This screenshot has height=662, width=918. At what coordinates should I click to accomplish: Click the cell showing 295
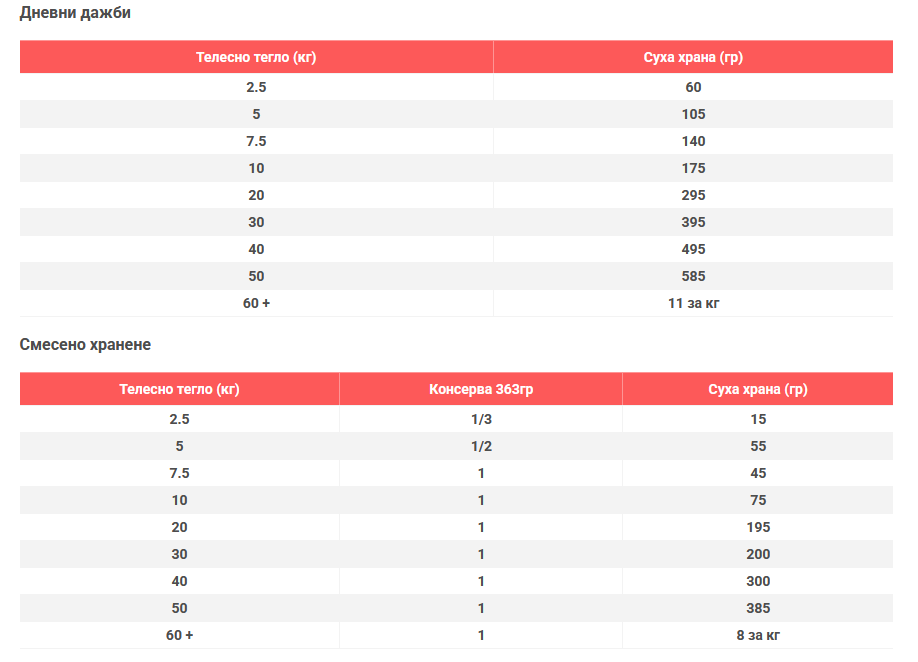[693, 195]
